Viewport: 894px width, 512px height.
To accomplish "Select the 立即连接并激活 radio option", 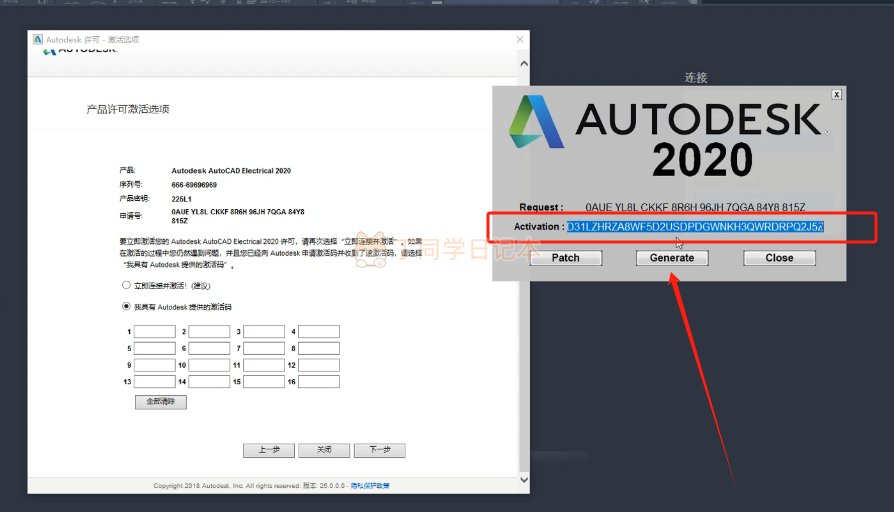I will [126, 285].
